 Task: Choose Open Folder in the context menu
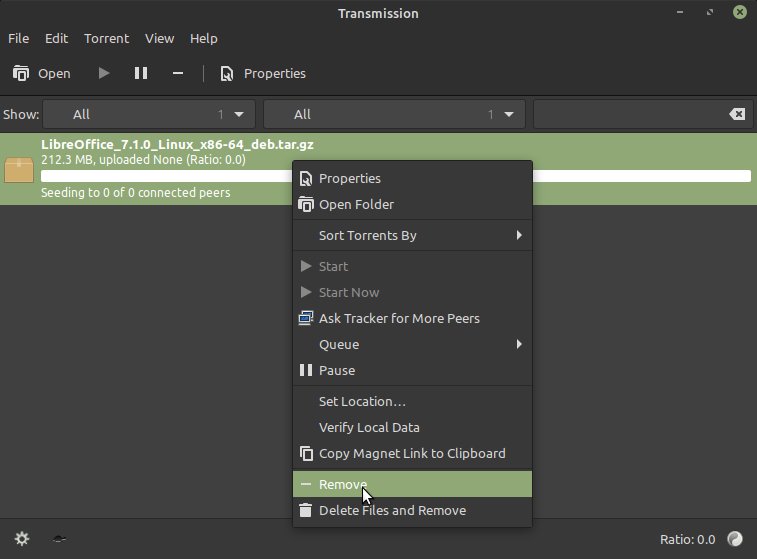pyautogui.click(x=412, y=205)
